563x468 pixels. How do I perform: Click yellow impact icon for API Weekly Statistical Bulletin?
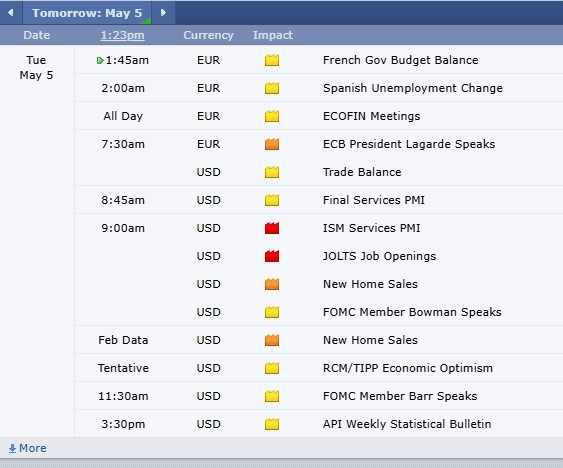click(x=272, y=424)
